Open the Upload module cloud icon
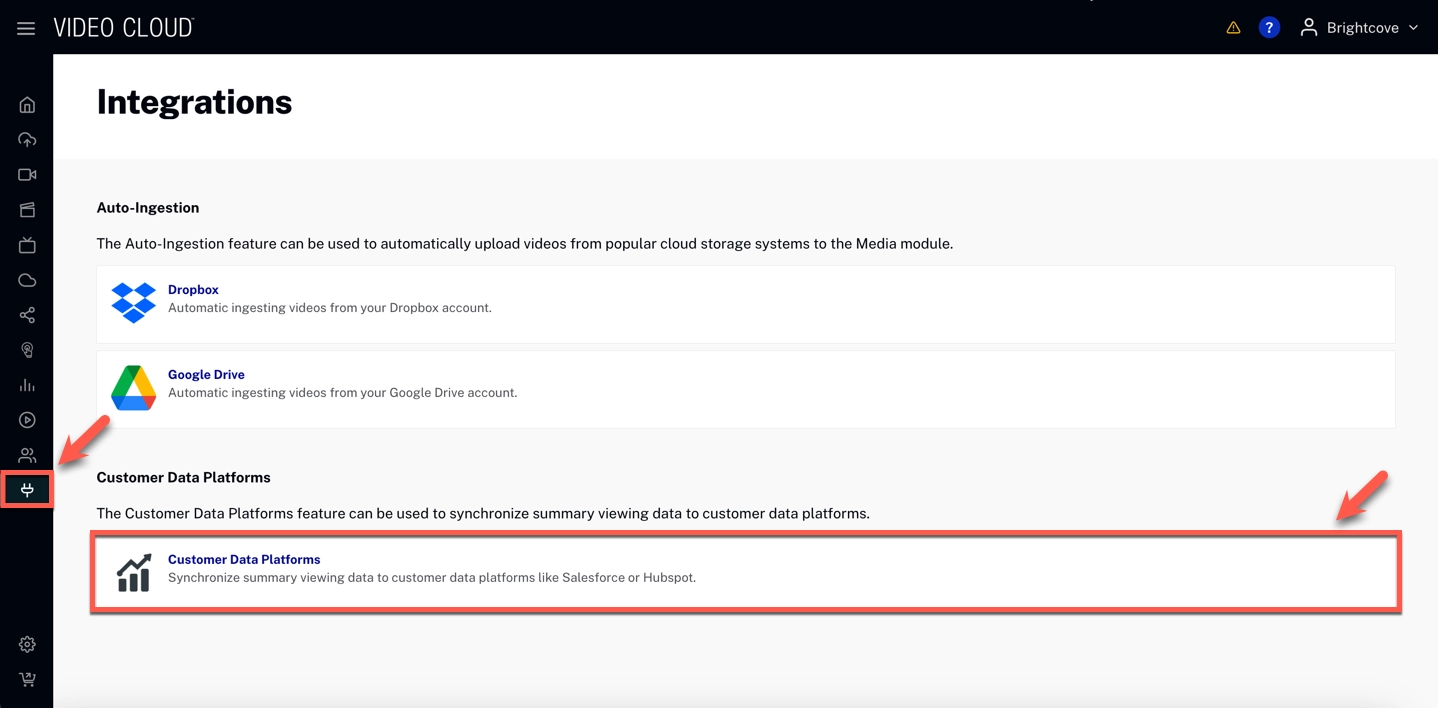The width and height of the screenshot is (1438, 708). click(x=27, y=140)
